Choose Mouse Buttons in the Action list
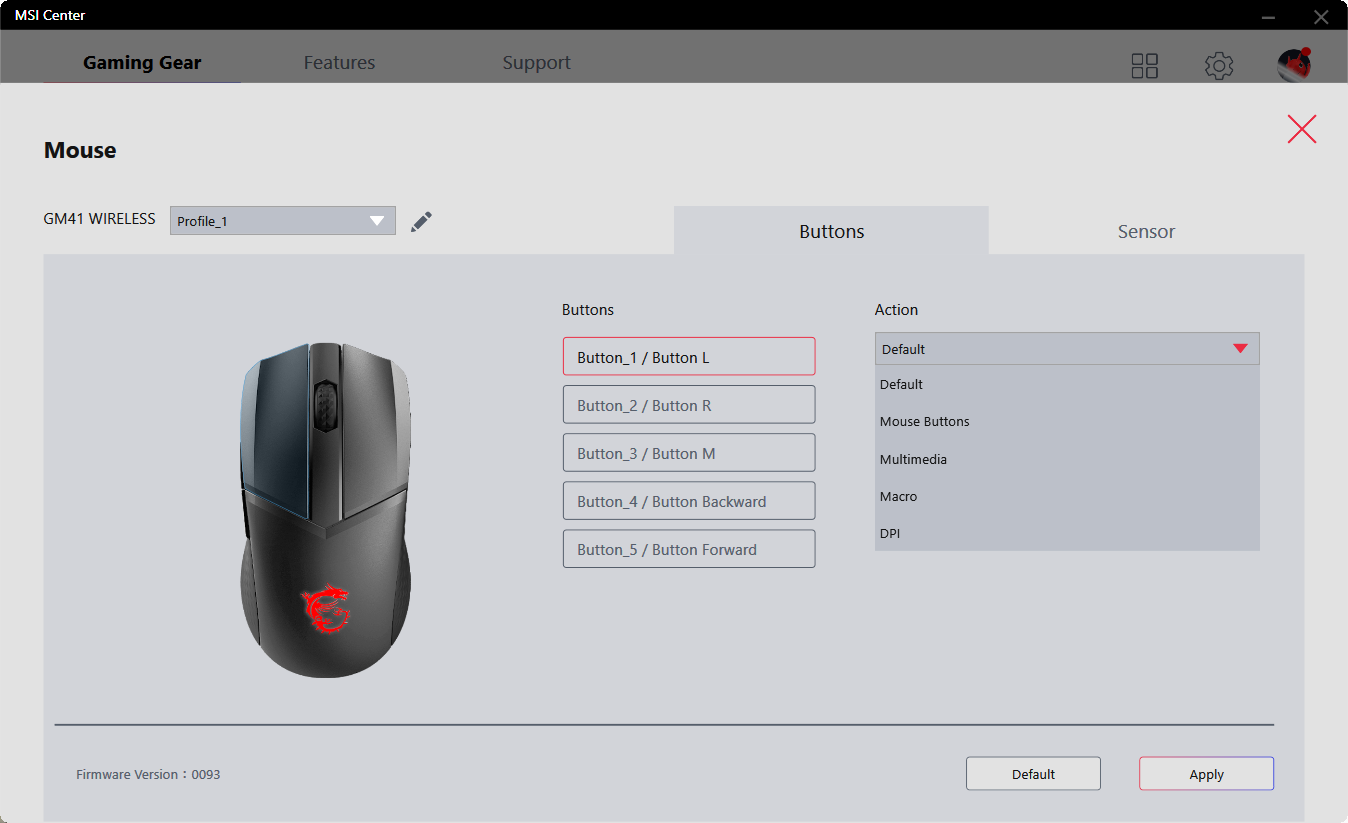Screen dimensions: 1348x823 [x=1067, y=421]
